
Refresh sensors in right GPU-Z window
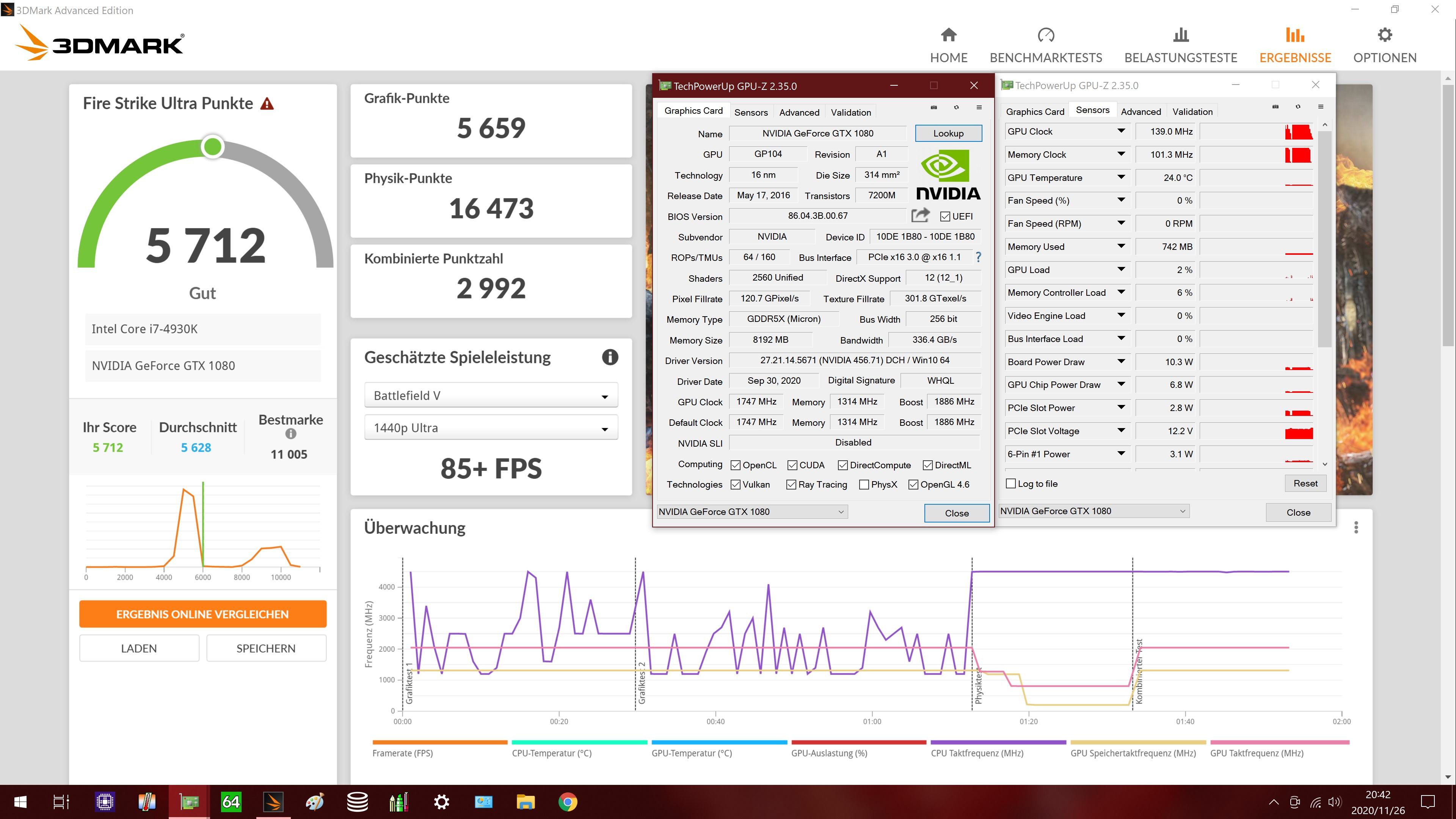click(x=1298, y=106)
